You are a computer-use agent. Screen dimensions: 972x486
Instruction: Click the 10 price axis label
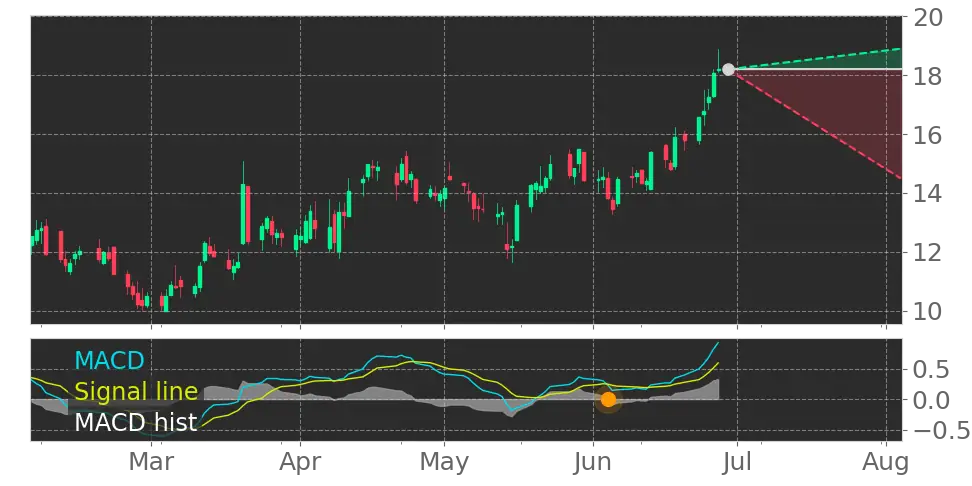click(928, 311)
